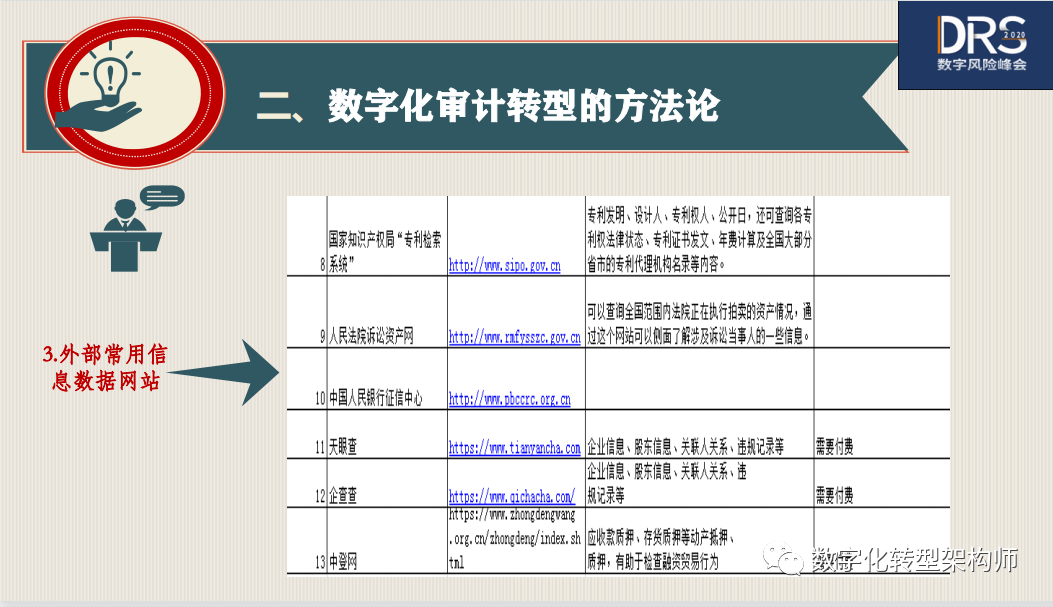Viewport: 1053px width, 607px height.
Task: Click the 数字风险峰会 caption under DRS logo
Action: click(x=982, y=64)
